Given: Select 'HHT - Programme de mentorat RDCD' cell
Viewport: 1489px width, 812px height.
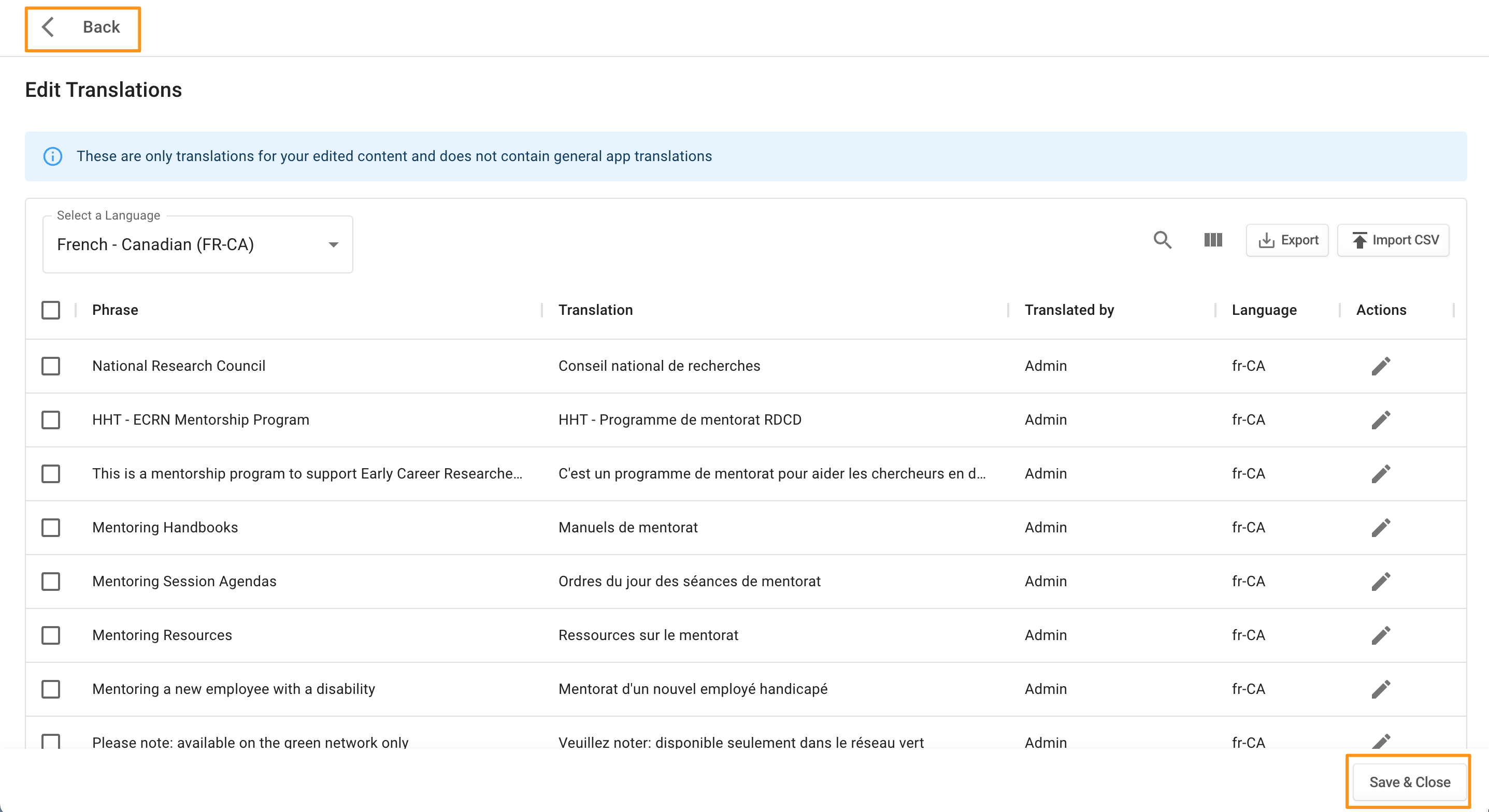Looking at the screenshot, I should tap(680, 420).
